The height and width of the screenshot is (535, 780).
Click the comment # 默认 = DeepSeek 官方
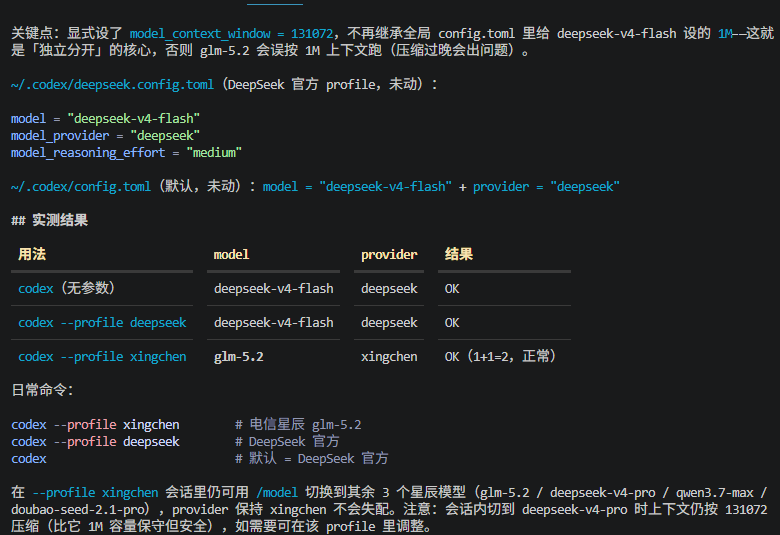311,458
